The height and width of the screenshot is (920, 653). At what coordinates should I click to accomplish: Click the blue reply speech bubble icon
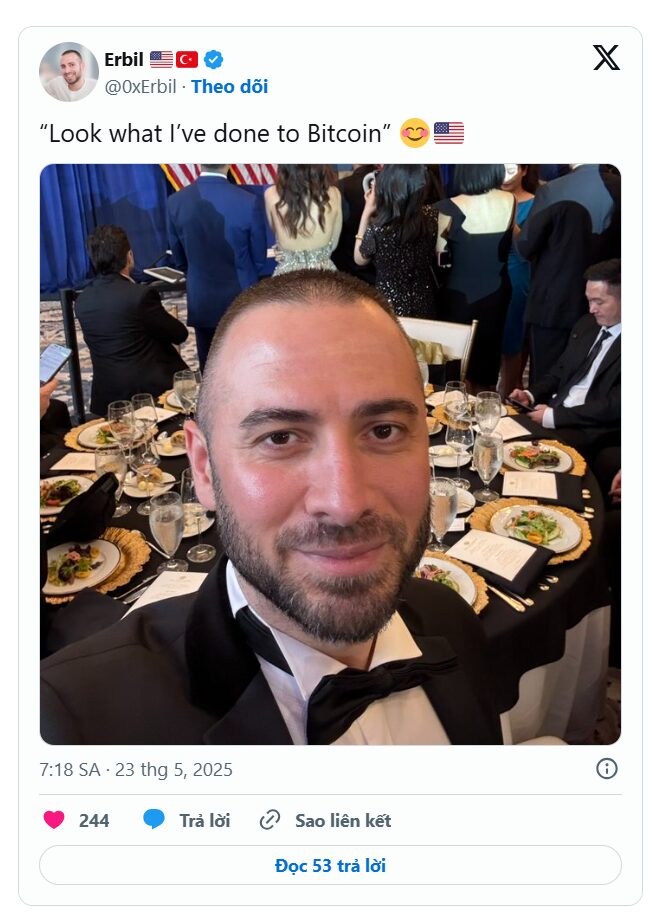click(154, 819)
